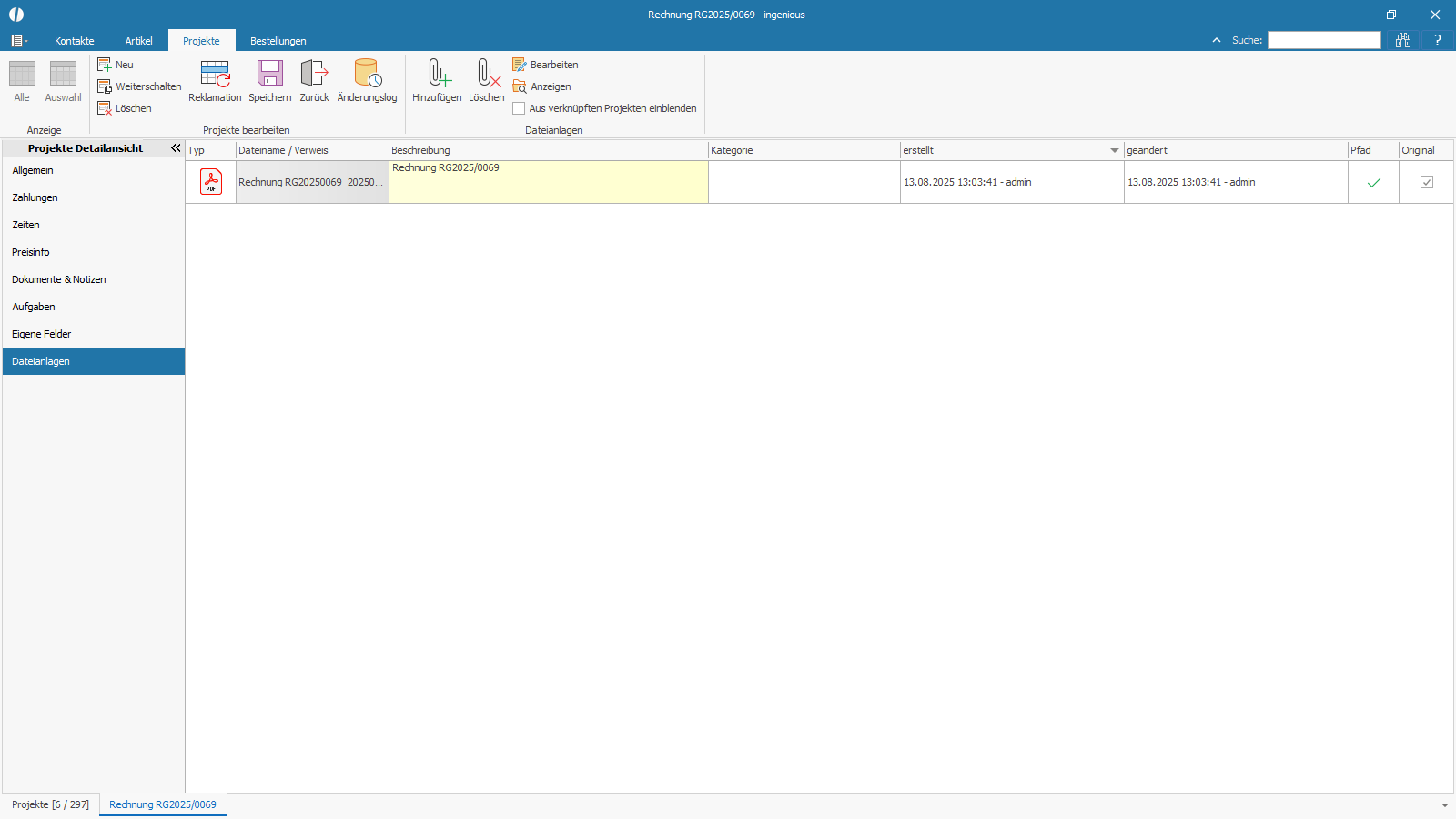1456x819 pixels.
Task: Click the binoculars search icon
Action: (1403, 40)
